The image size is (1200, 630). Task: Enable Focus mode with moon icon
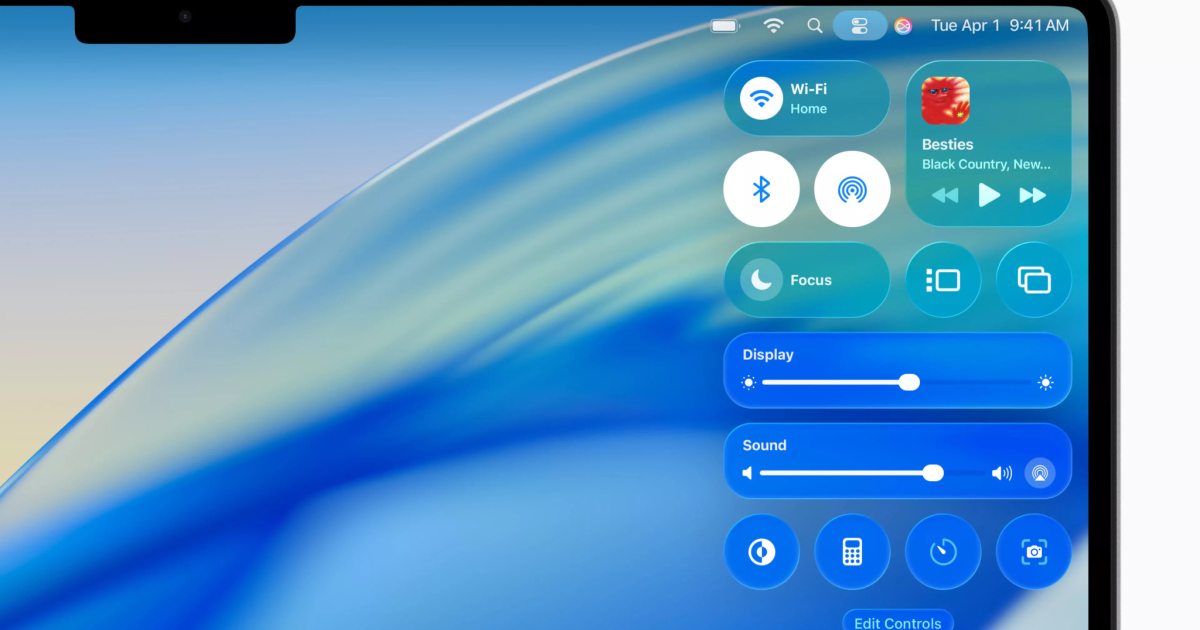pyautogui.click(x=762, y=280)
